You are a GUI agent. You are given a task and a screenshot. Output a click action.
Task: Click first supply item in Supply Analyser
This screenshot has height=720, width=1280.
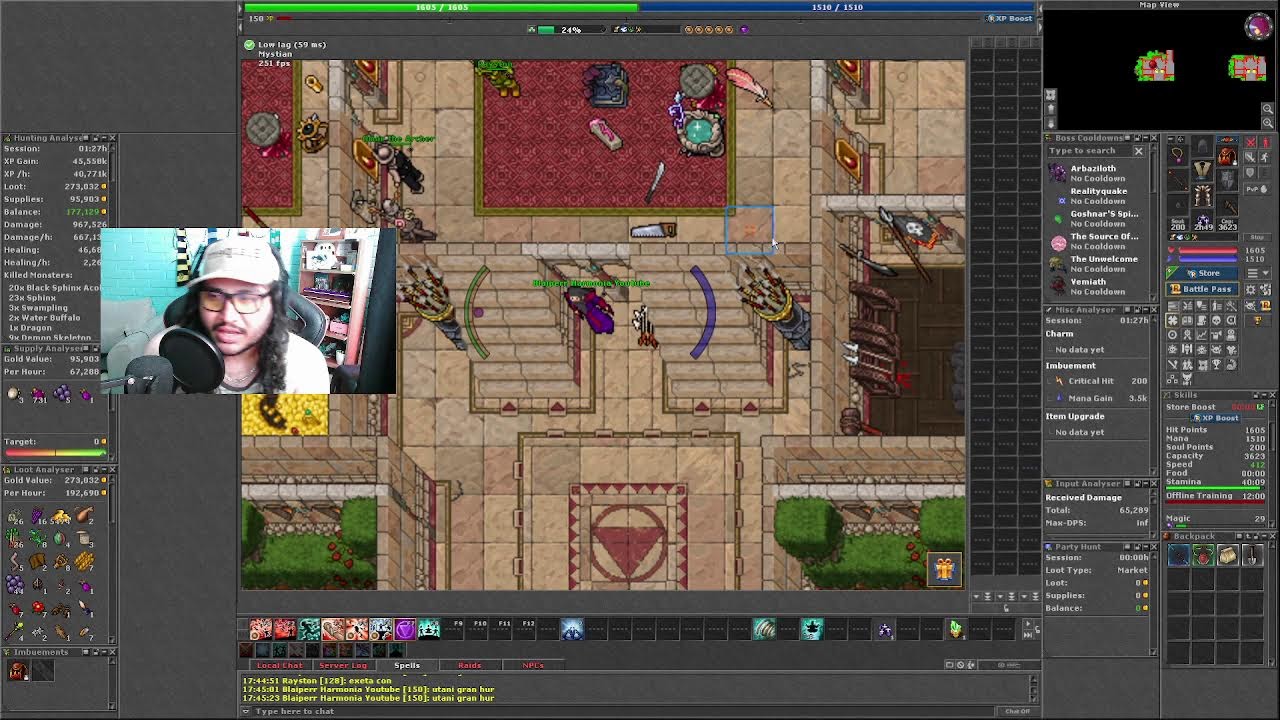click(x=14, y=395)
